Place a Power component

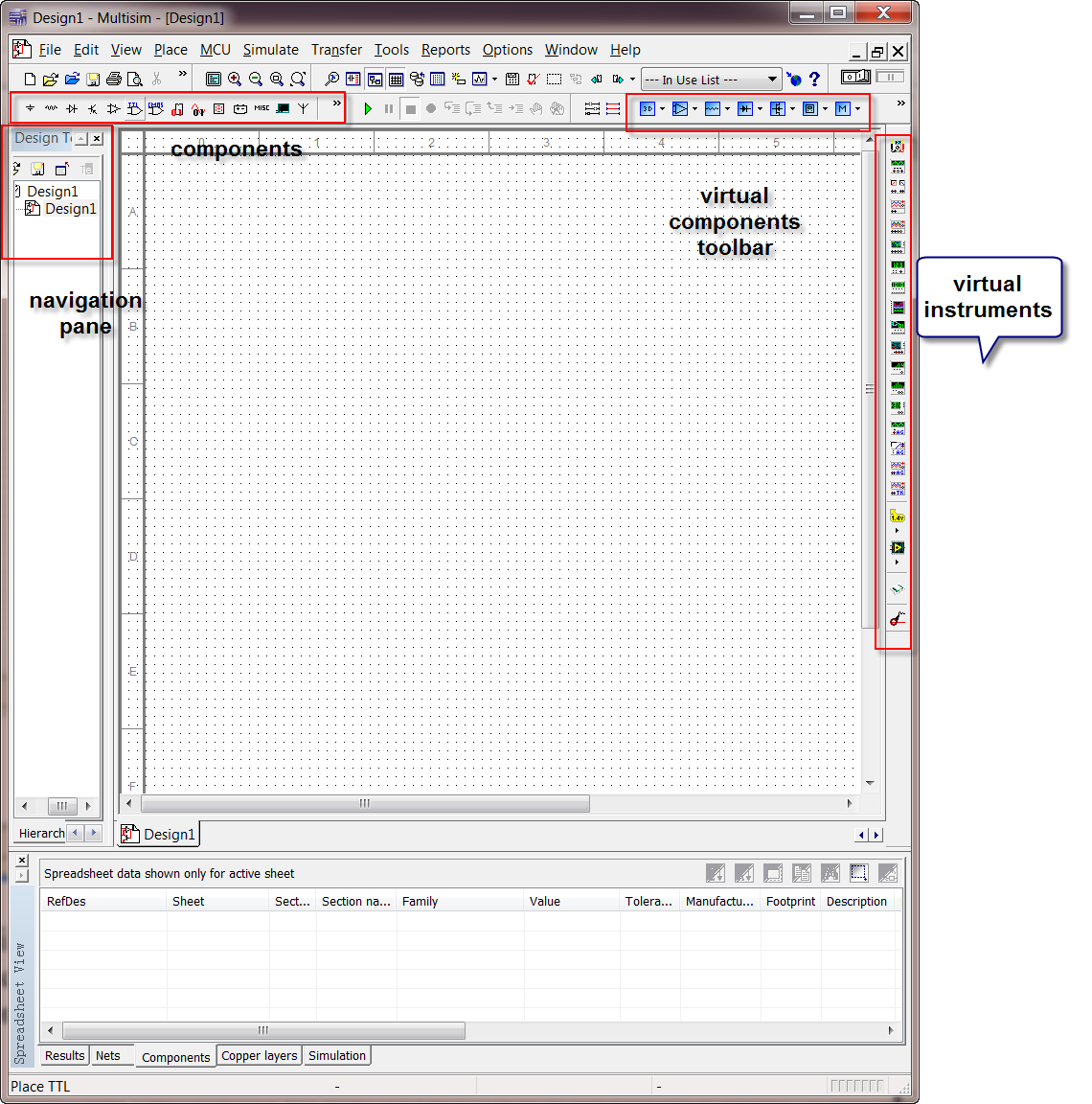239,108
